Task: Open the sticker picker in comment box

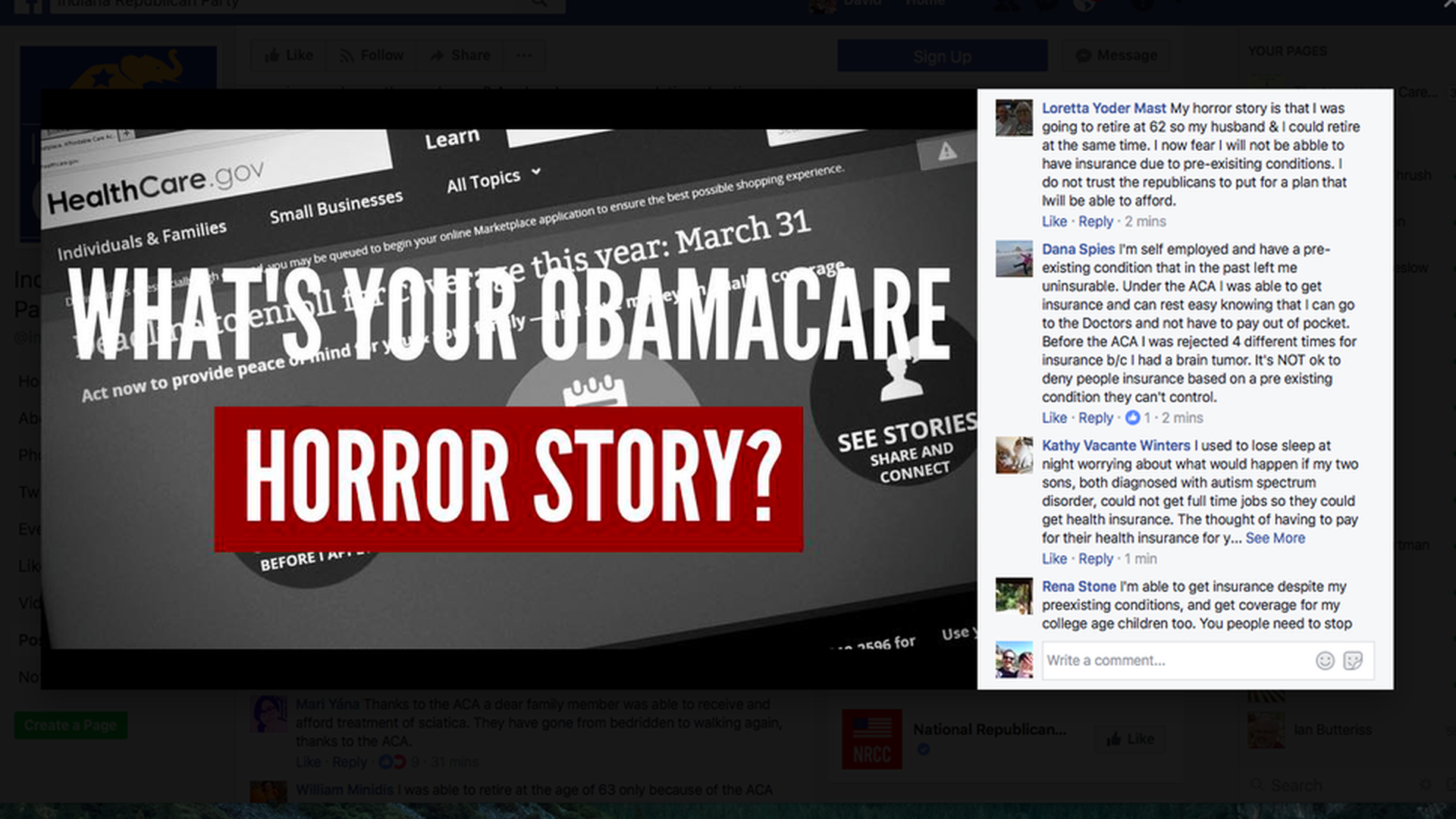Action: [x=1353, y=661]
